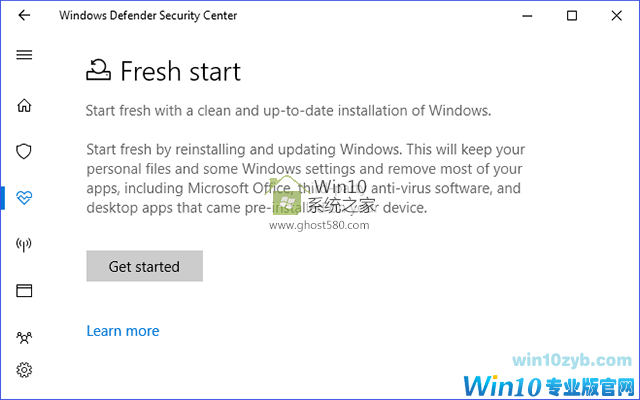
Task: Go to the Home page icon
Action: tap(24, 105)
